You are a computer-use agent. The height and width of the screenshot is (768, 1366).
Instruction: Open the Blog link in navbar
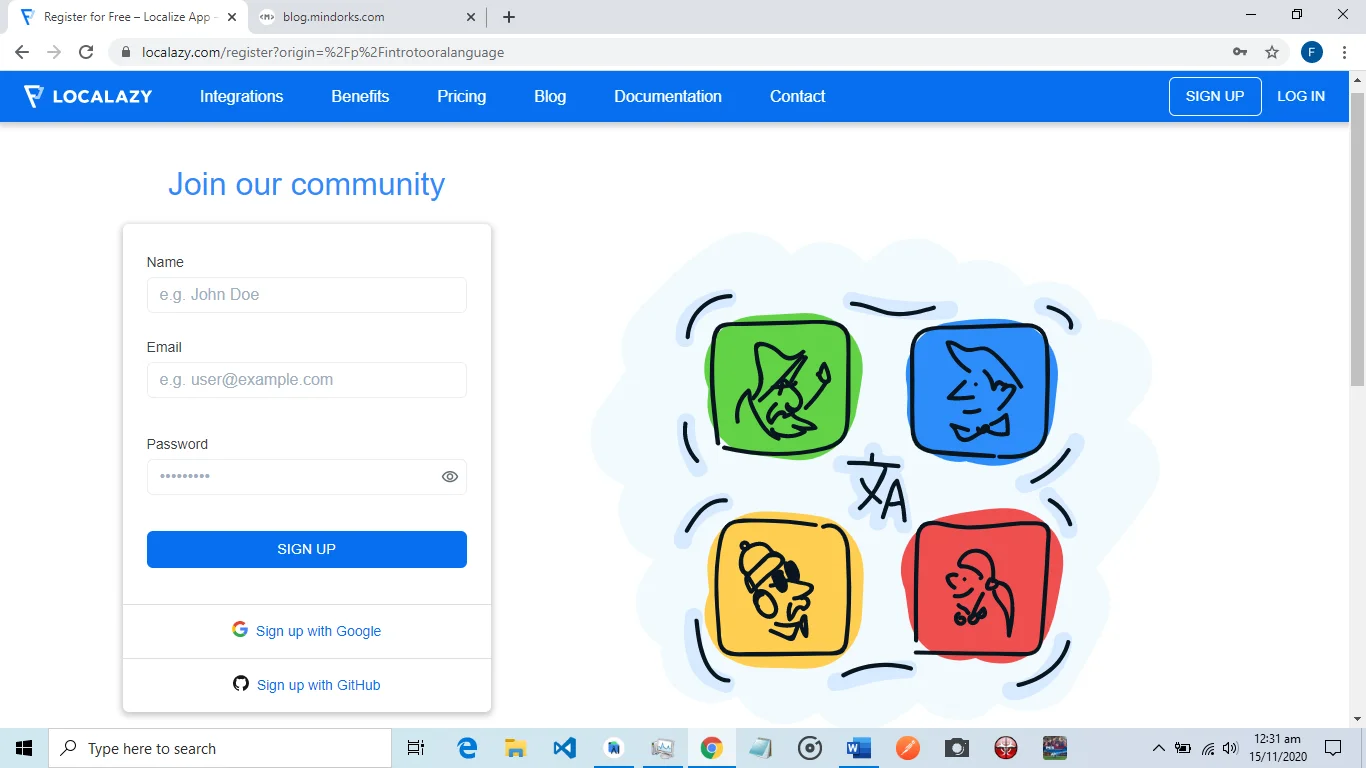(550, 96)
